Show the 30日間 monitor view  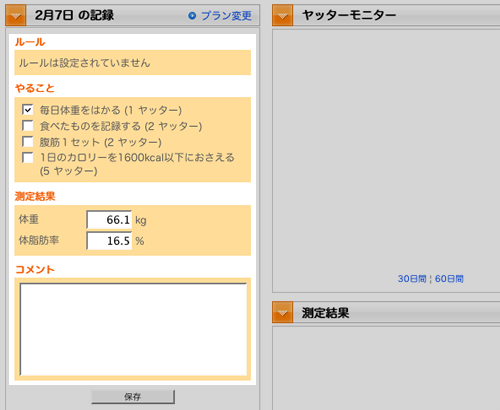[412, 279]
